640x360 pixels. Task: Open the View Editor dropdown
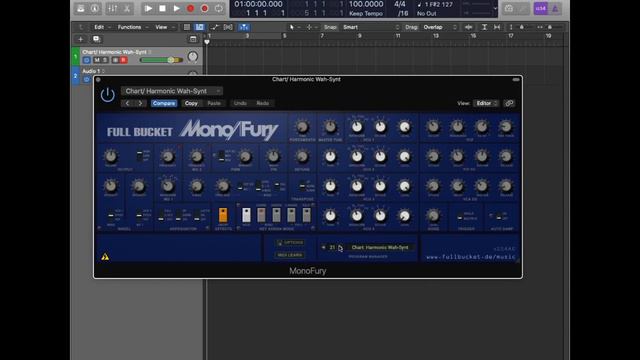[486, 103]
